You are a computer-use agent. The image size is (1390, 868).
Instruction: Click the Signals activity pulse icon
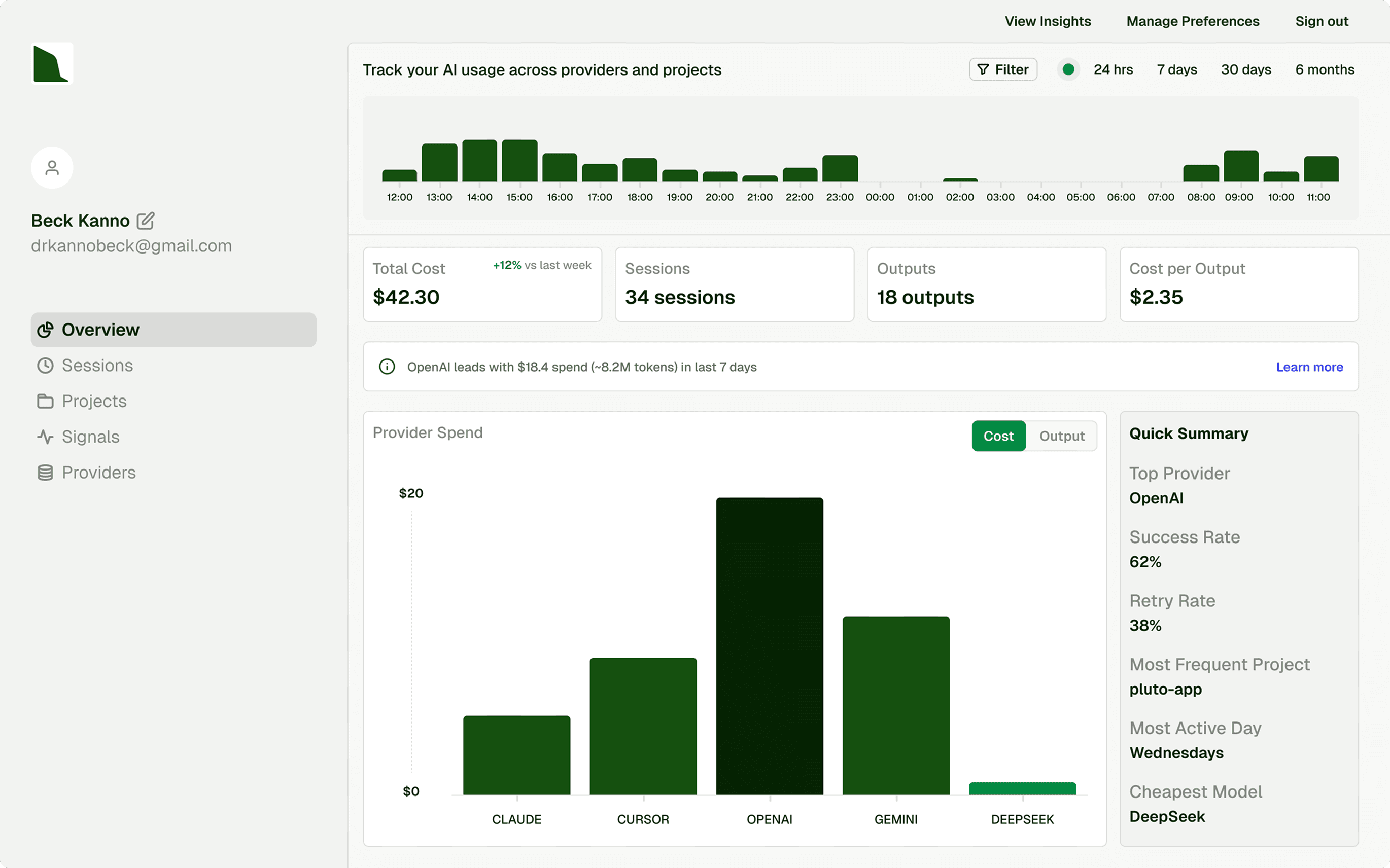[x=45, y=437]
